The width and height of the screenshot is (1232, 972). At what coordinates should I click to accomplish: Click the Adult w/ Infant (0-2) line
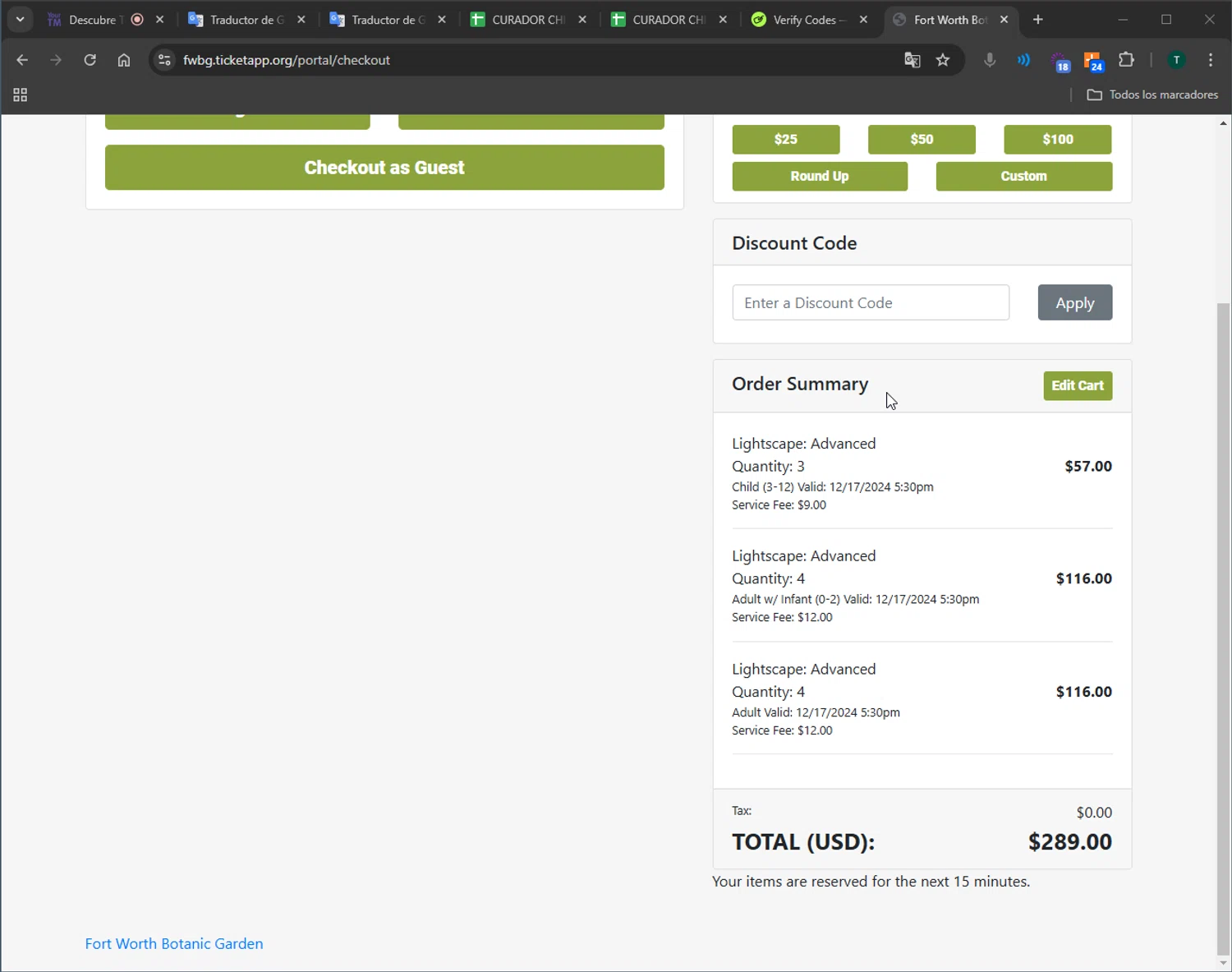click(855, 599)
